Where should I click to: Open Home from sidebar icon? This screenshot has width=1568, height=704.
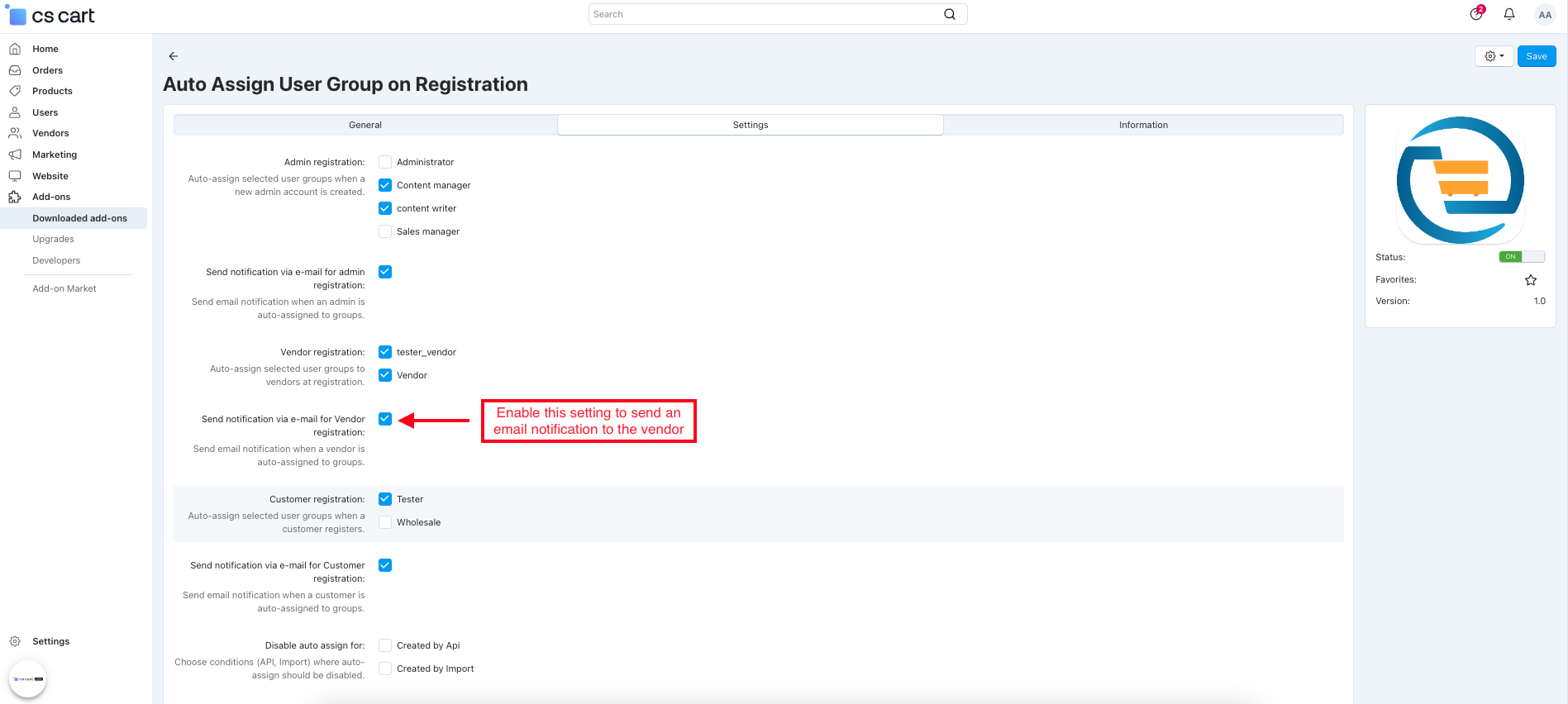[15, 49]
